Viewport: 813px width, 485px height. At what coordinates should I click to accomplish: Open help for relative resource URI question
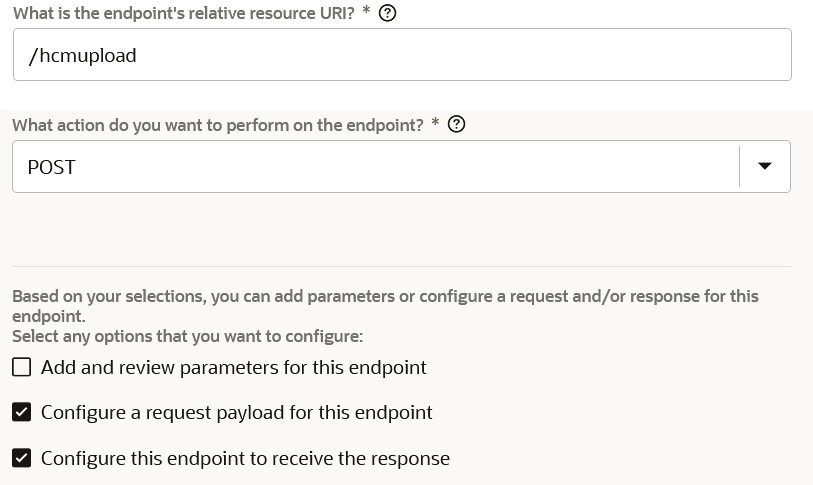pyautogui.click(x=388, y=13)
